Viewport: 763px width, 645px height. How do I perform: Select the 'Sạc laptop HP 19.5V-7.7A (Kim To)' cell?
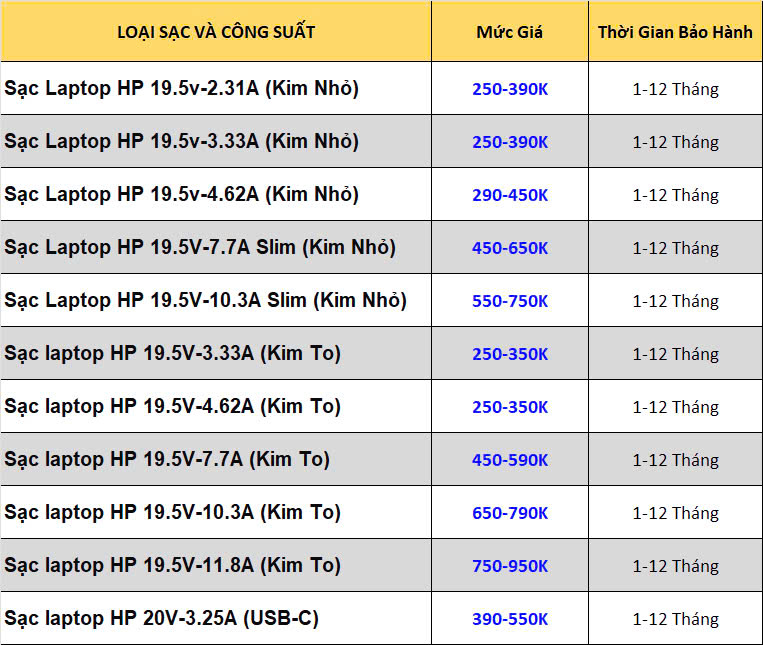click(216, 460)
